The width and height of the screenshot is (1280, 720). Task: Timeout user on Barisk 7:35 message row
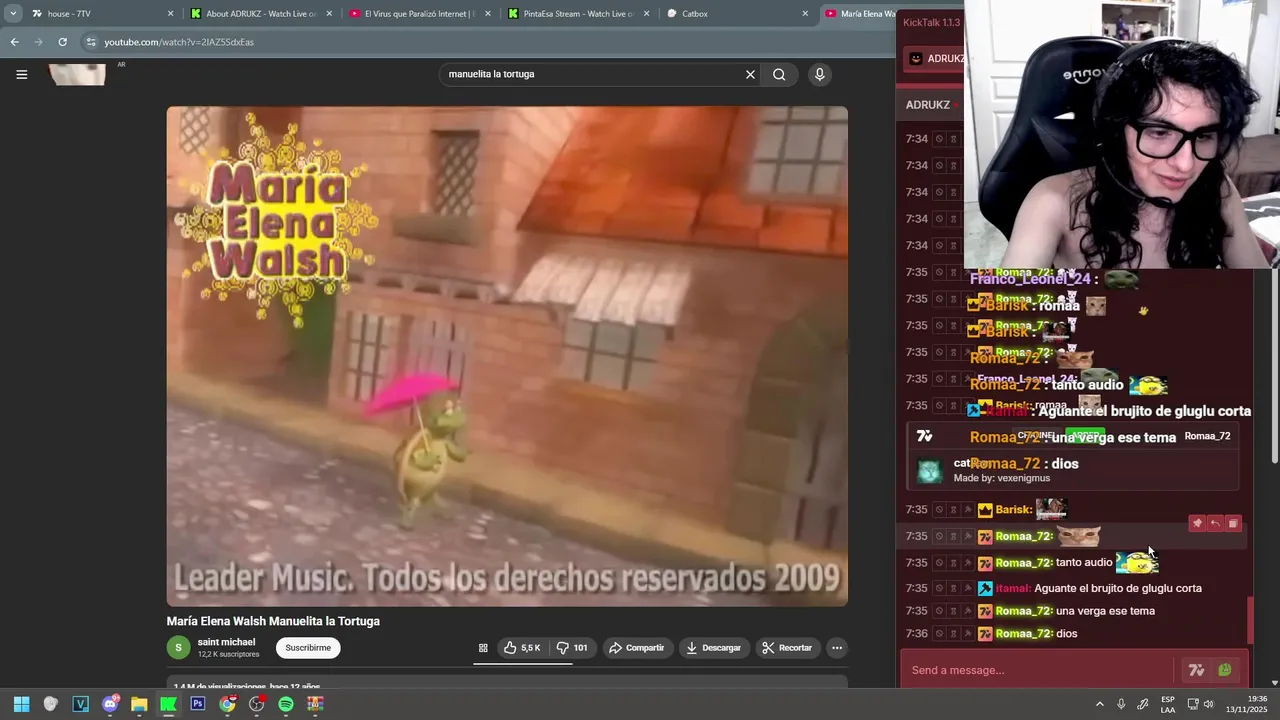coord(953,510)
